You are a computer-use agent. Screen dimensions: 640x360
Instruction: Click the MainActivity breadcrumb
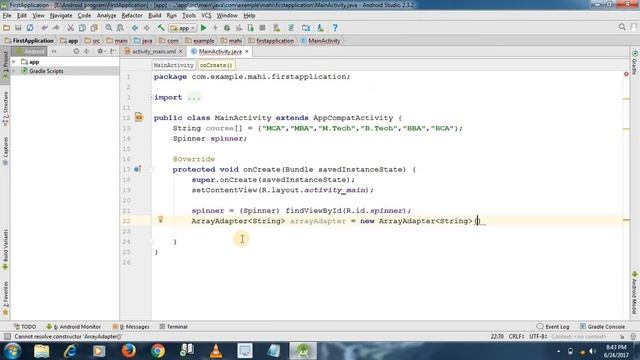point(321,41)
